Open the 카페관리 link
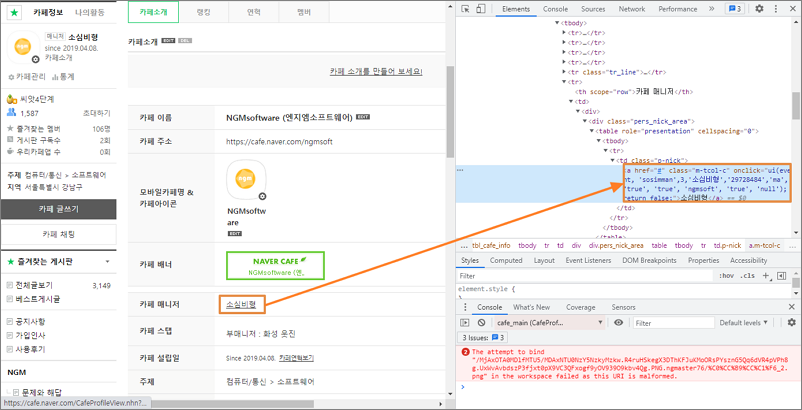The image size is (802, 410). tap(27, 77)
